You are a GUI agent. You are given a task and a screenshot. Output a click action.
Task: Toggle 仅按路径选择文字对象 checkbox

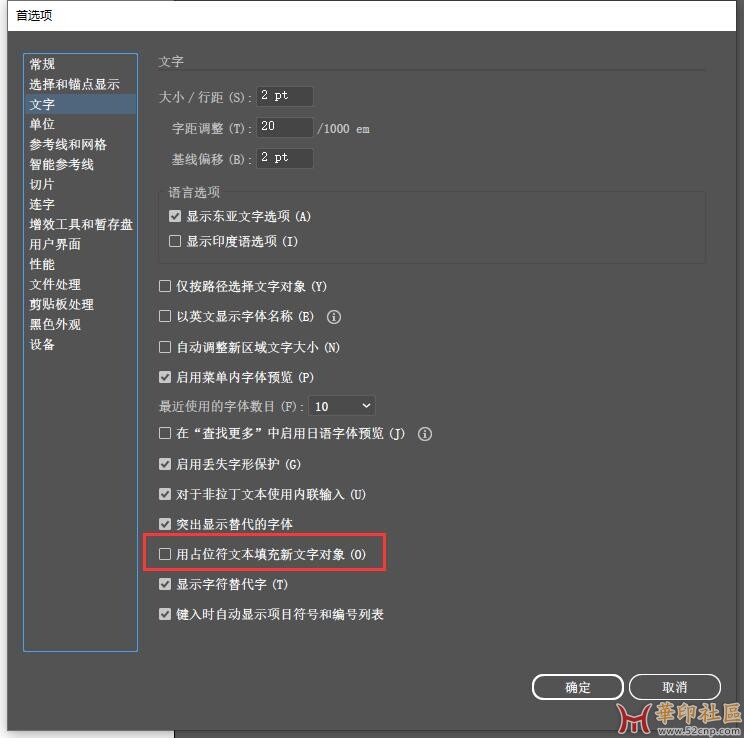pyautogui.click(x=166, y=287)
